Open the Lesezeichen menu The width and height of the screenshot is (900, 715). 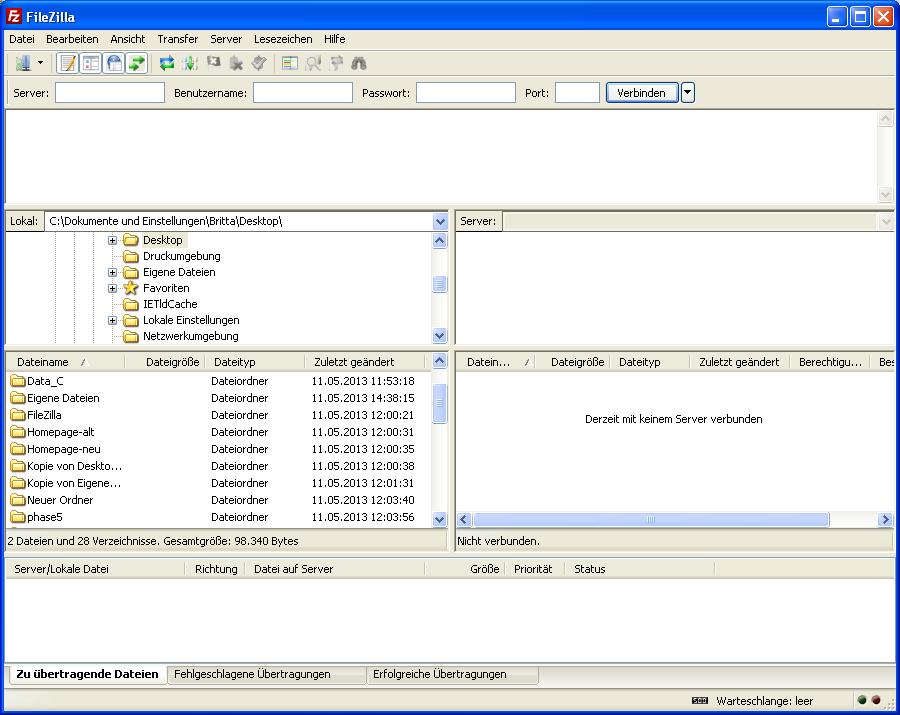(283, 39)
